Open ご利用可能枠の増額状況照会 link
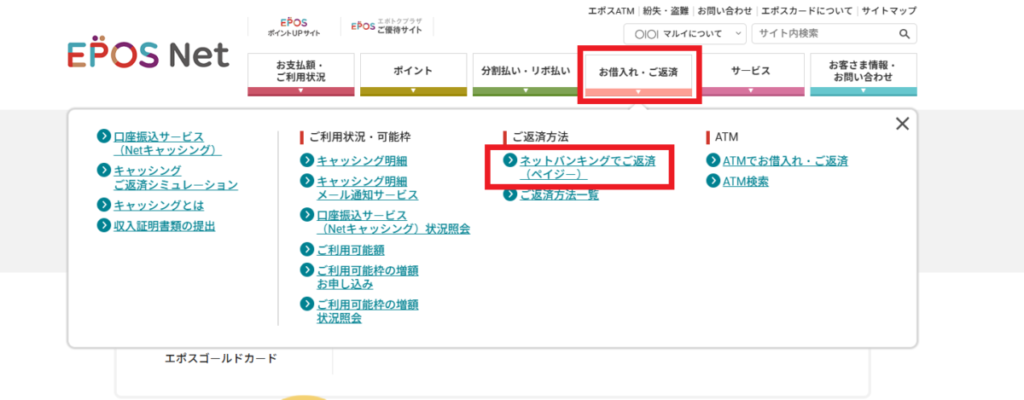This screenshot has height=400, width=1024. click(368, 312)
